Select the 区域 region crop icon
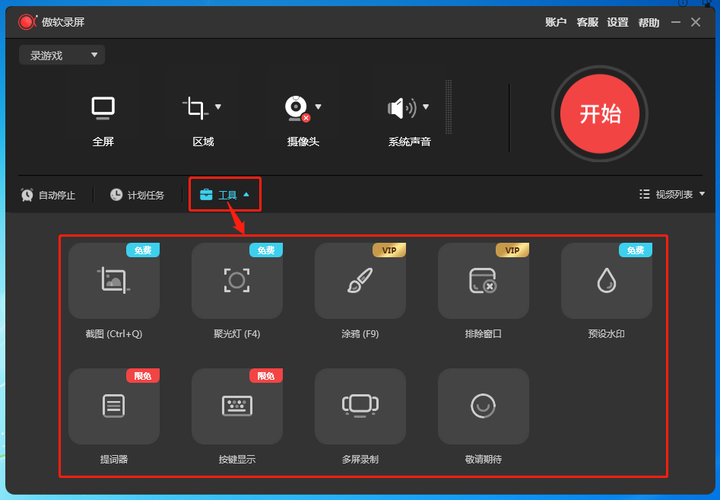Screen dimensions: 720x500 pos(196,108)
